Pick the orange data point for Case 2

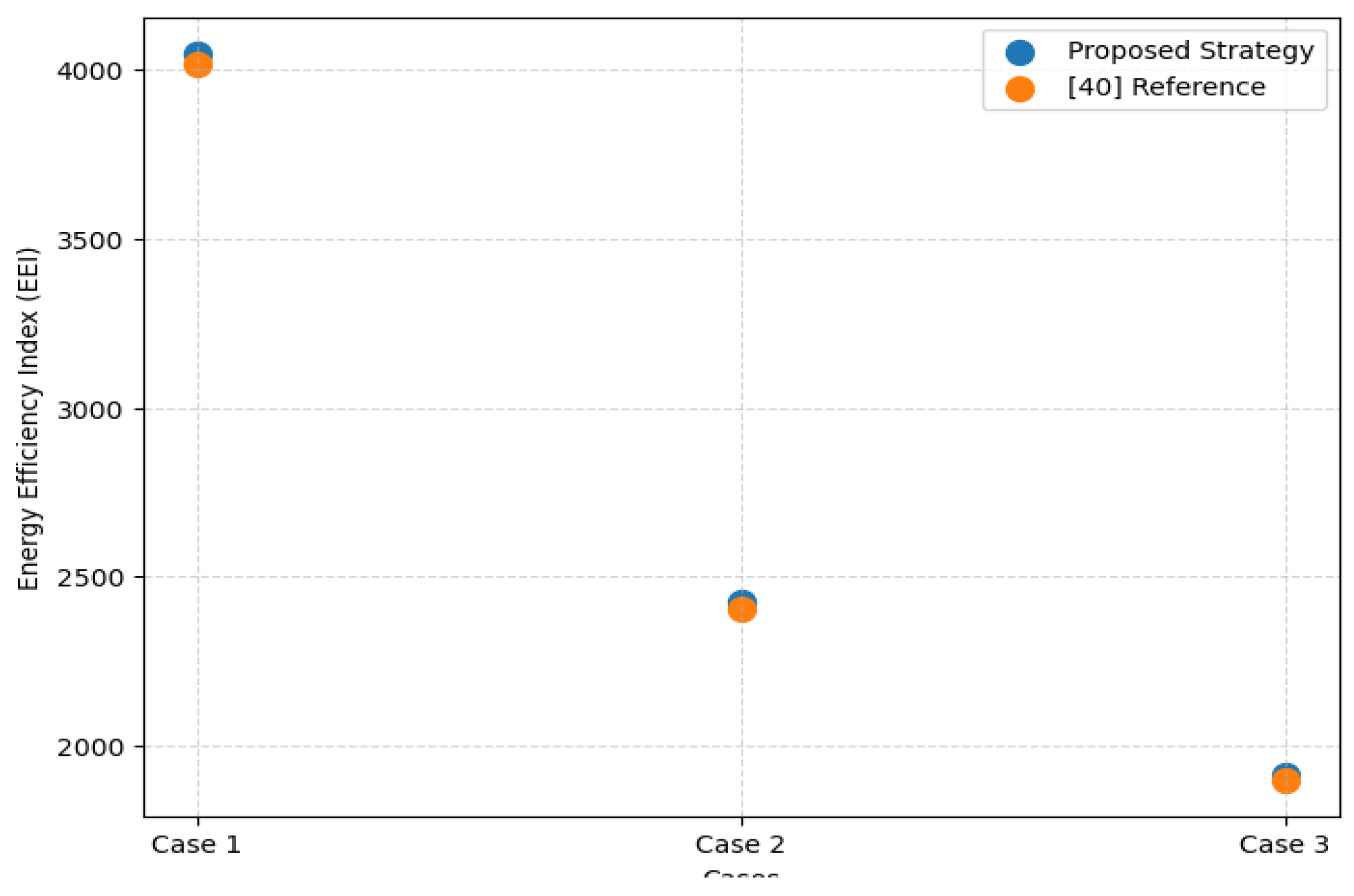click(x=742, y=611)
